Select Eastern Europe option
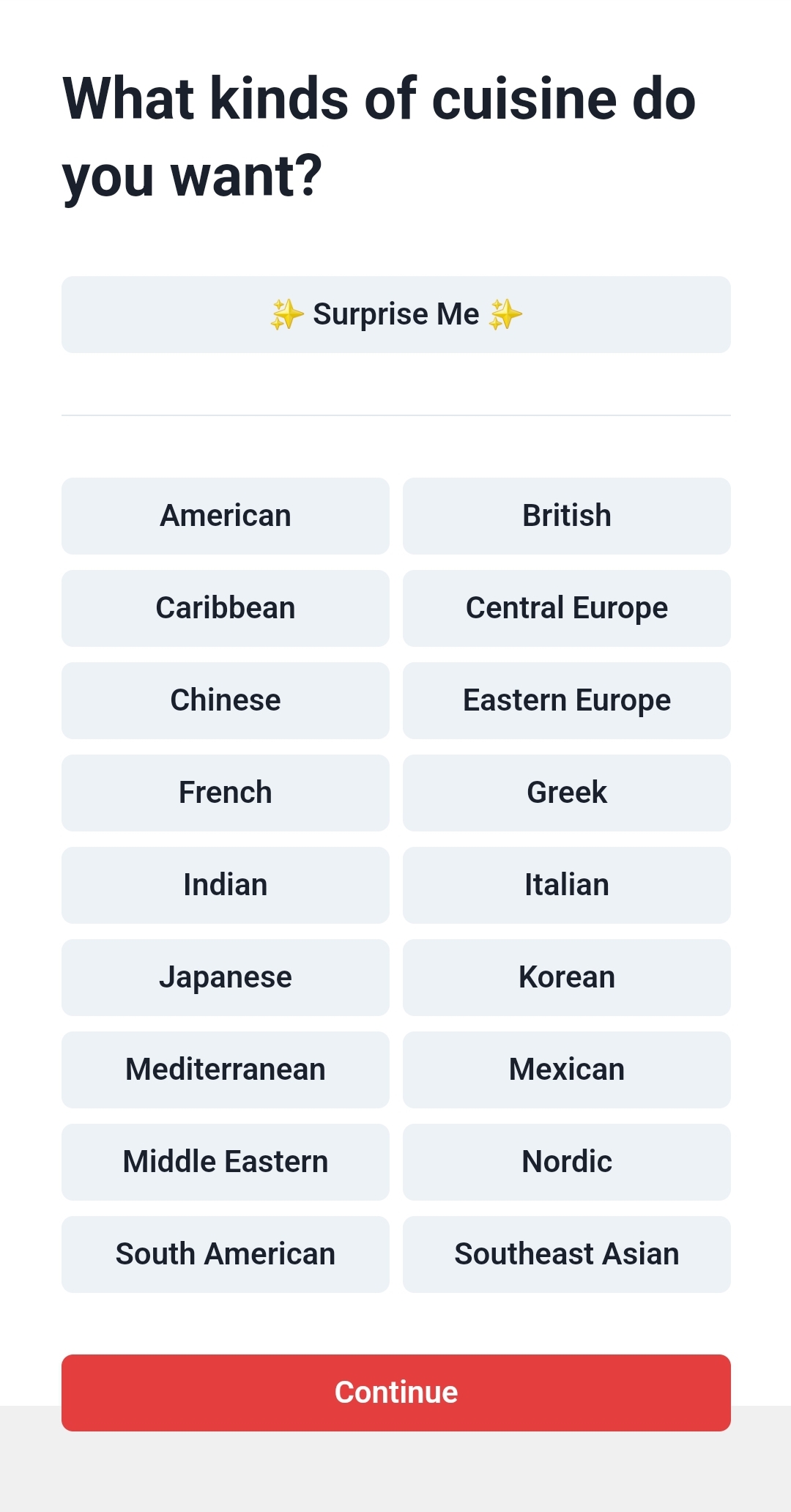 (567, 700)
